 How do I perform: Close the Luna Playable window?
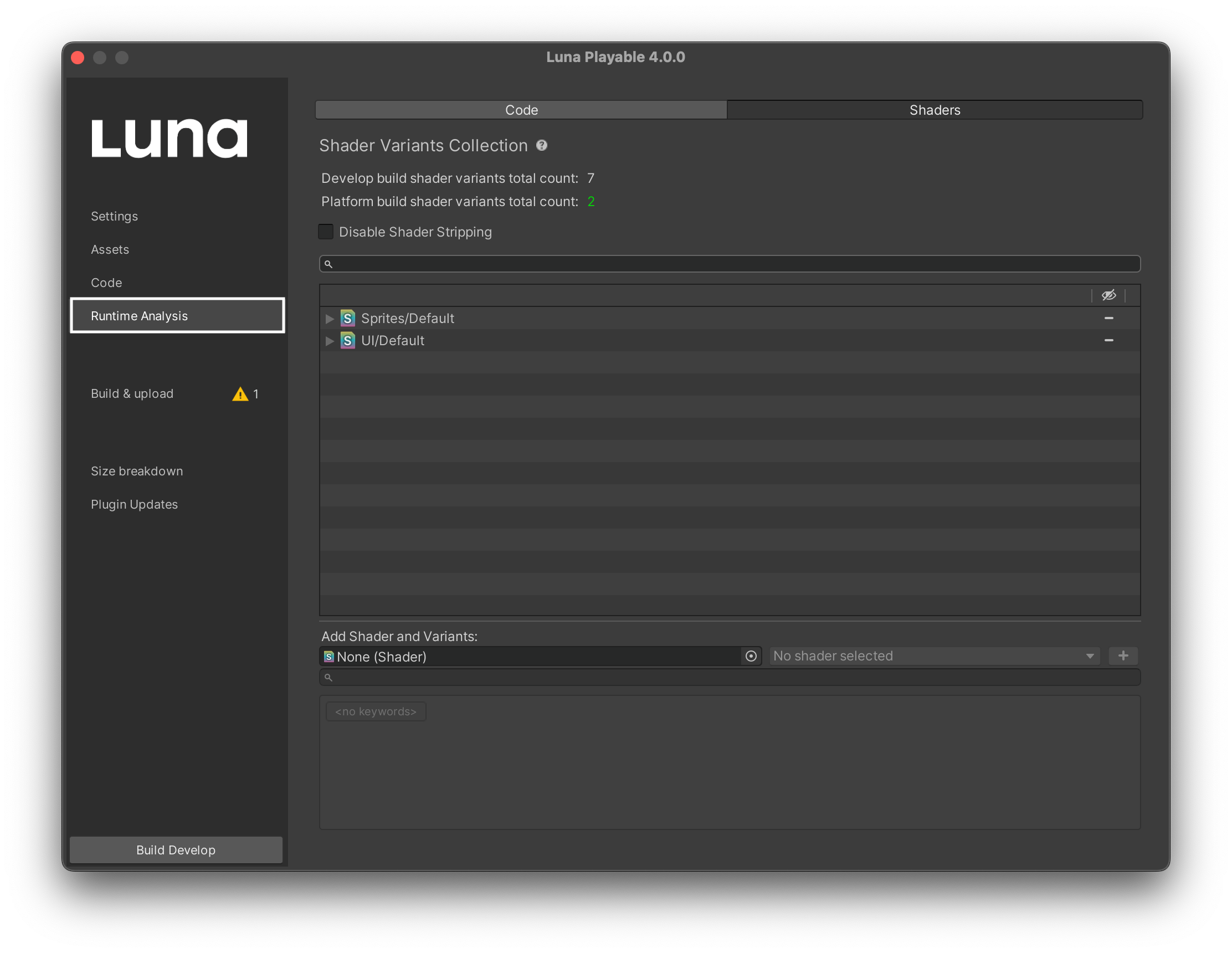(78, 58)
